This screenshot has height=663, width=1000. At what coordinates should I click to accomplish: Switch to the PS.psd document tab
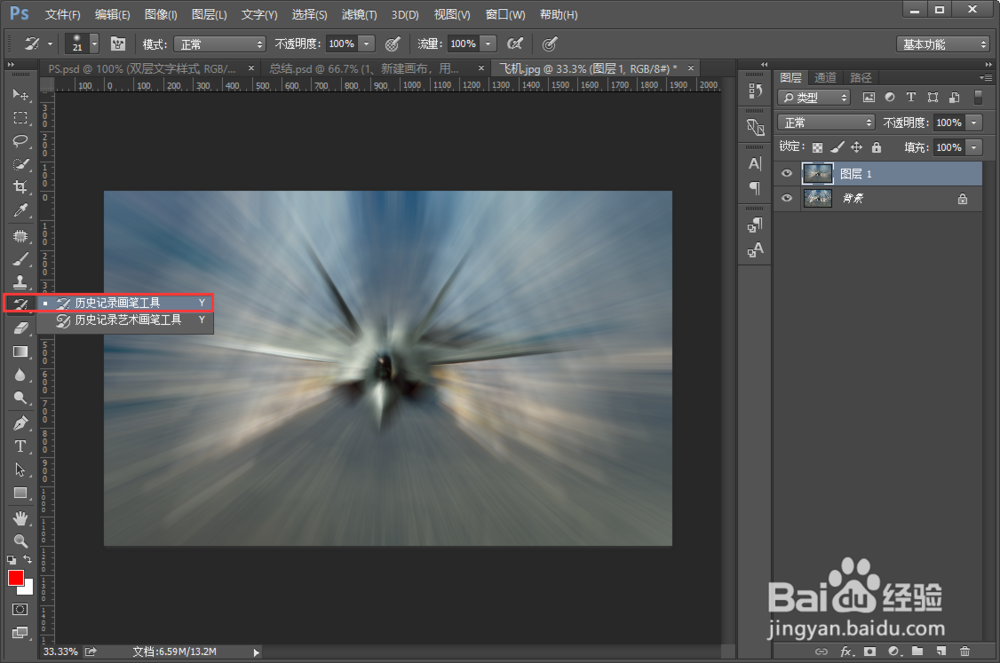coord(142,69)
